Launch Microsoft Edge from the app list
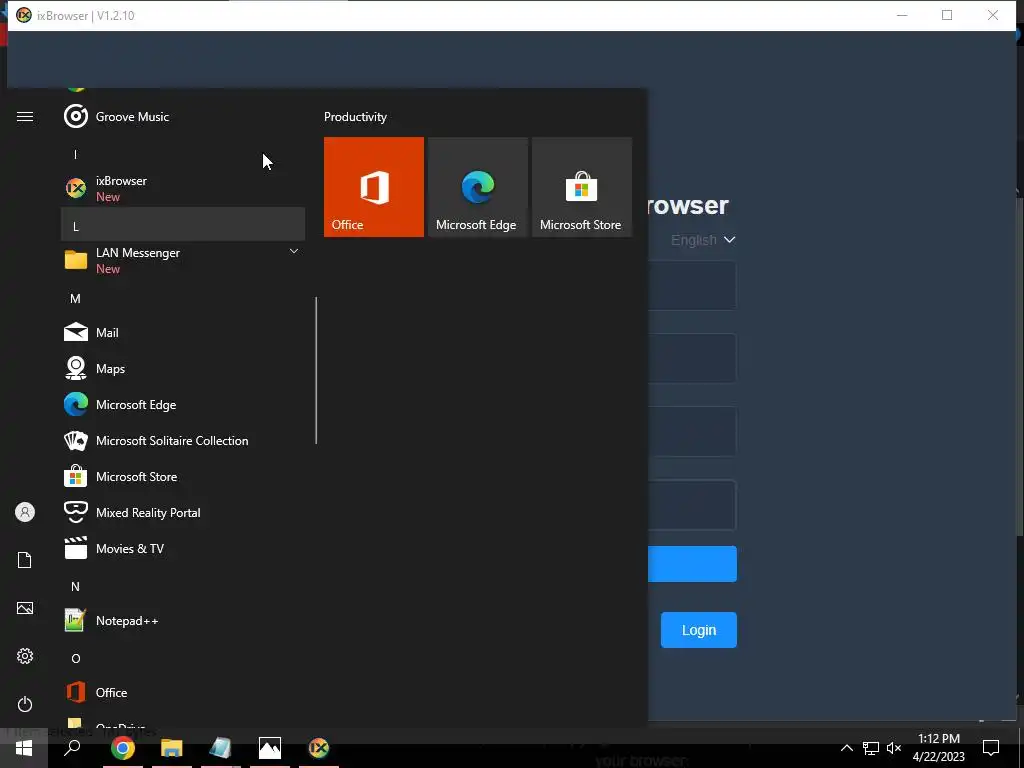Viewport: 1024px width, 768px height. (x=183, y=405)
